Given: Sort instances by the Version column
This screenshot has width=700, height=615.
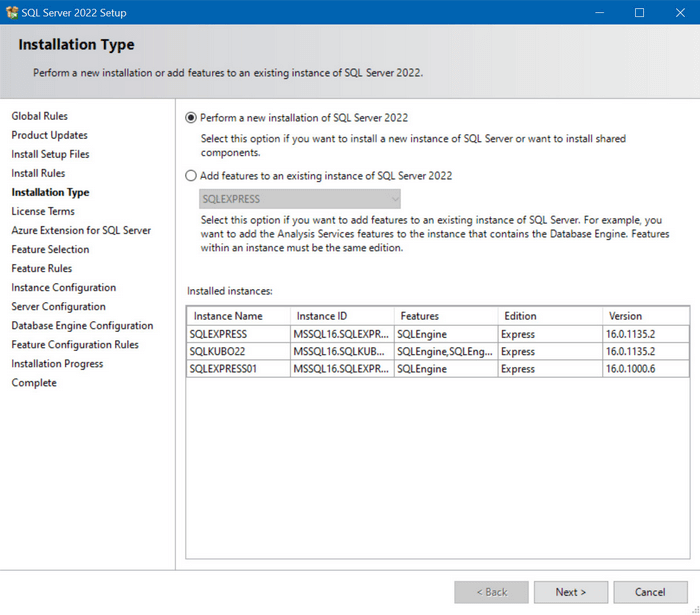Looking at the screenshot, I should [646, 316].
